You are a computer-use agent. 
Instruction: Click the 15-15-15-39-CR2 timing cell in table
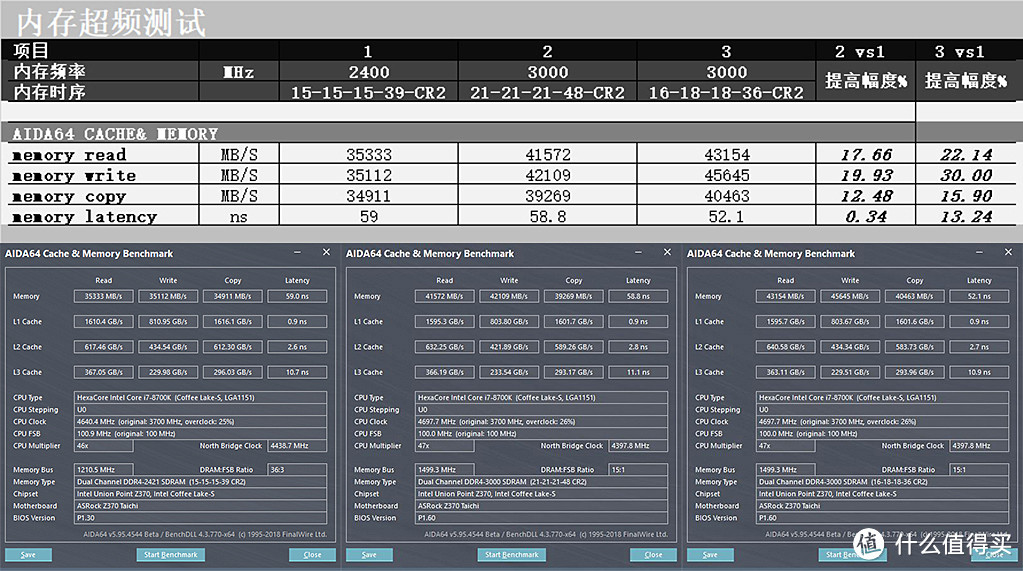click(369, 93)
